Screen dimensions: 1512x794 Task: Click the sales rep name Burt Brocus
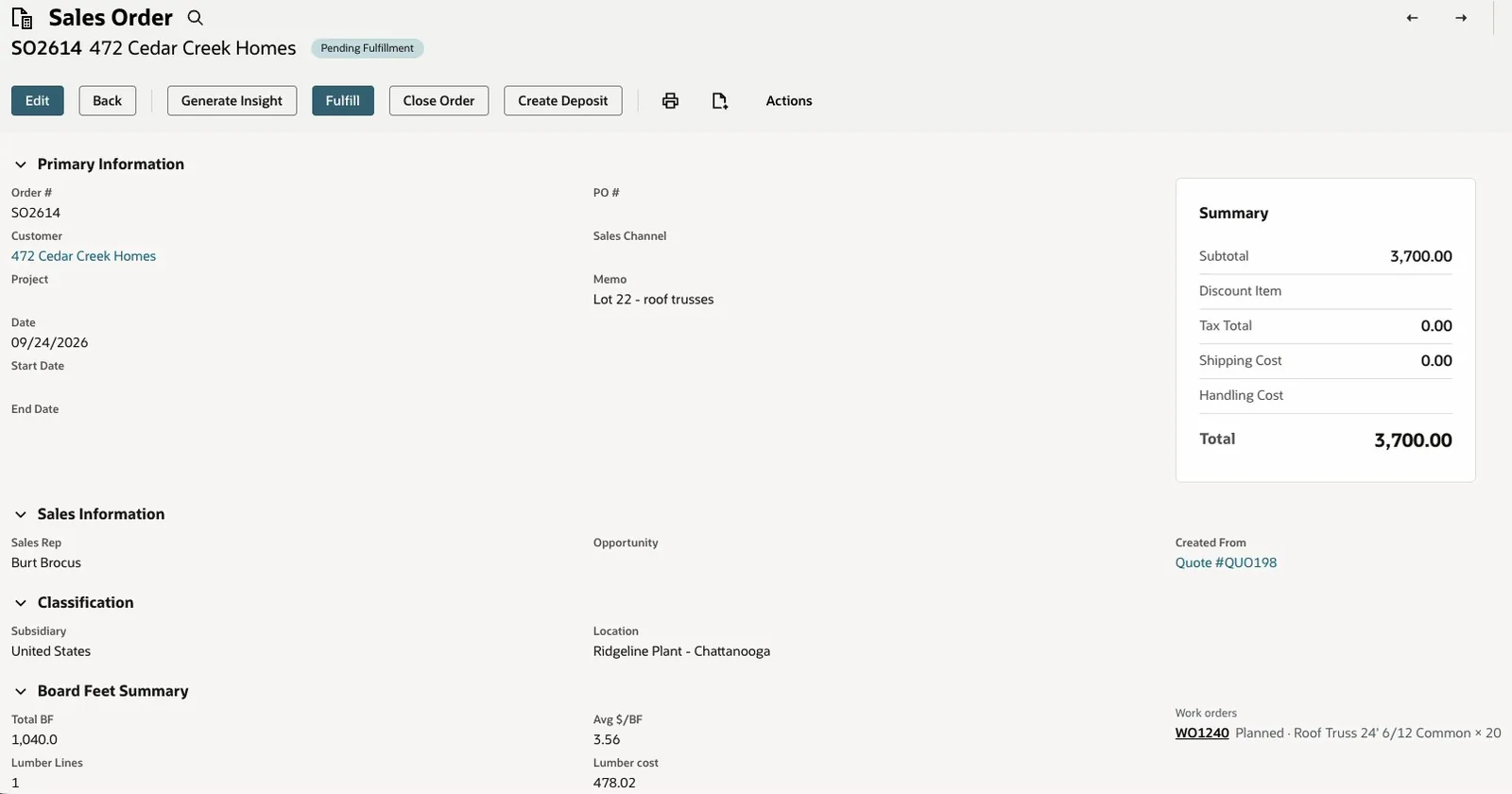pos(46,562)
